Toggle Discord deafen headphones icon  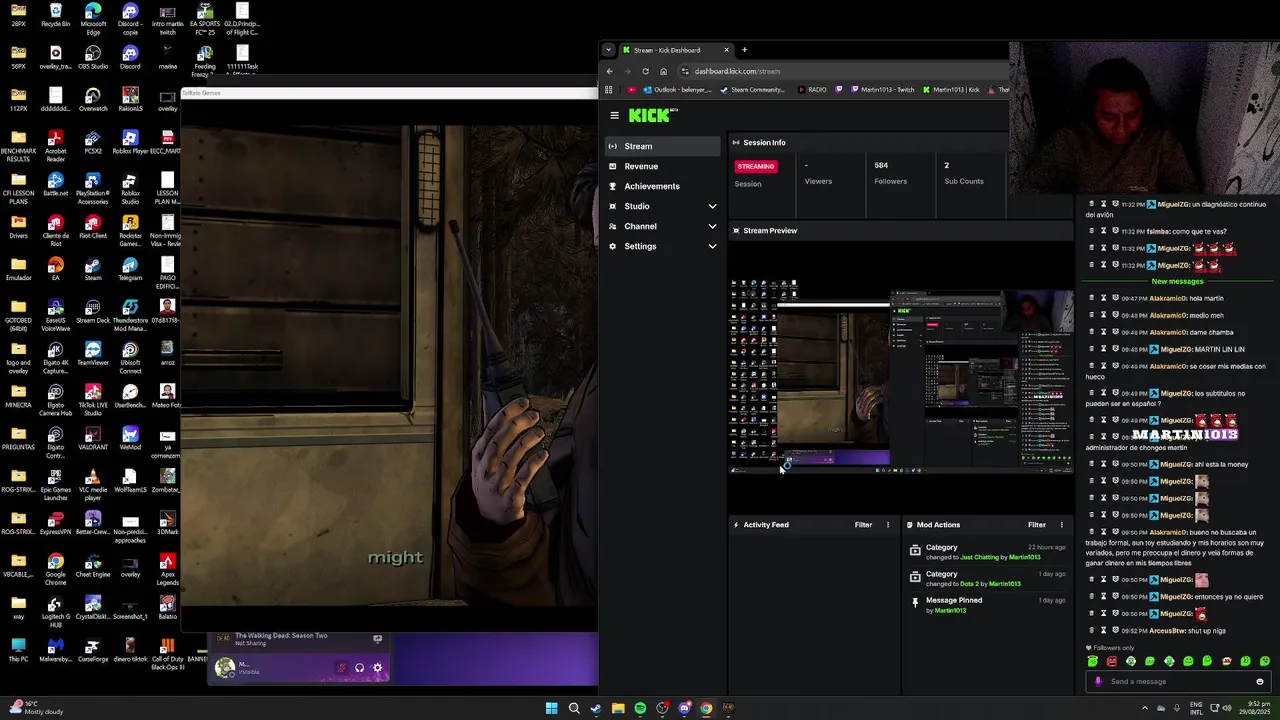tap(359, 667)
